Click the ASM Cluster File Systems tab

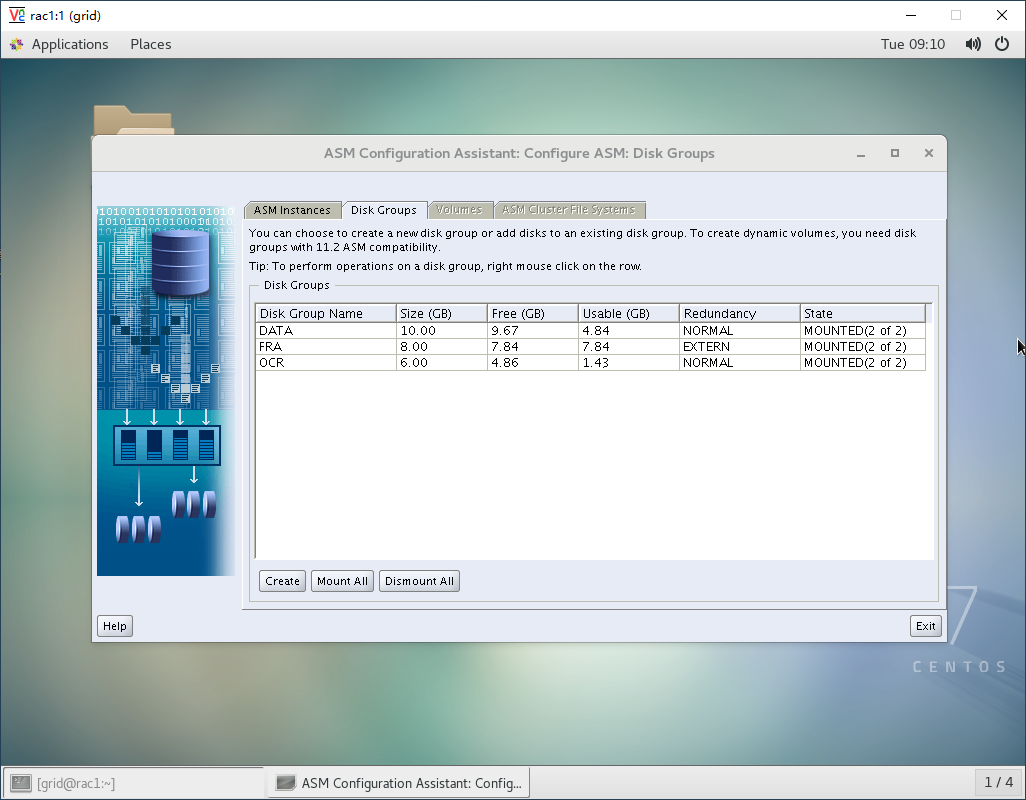click(569, 210)
